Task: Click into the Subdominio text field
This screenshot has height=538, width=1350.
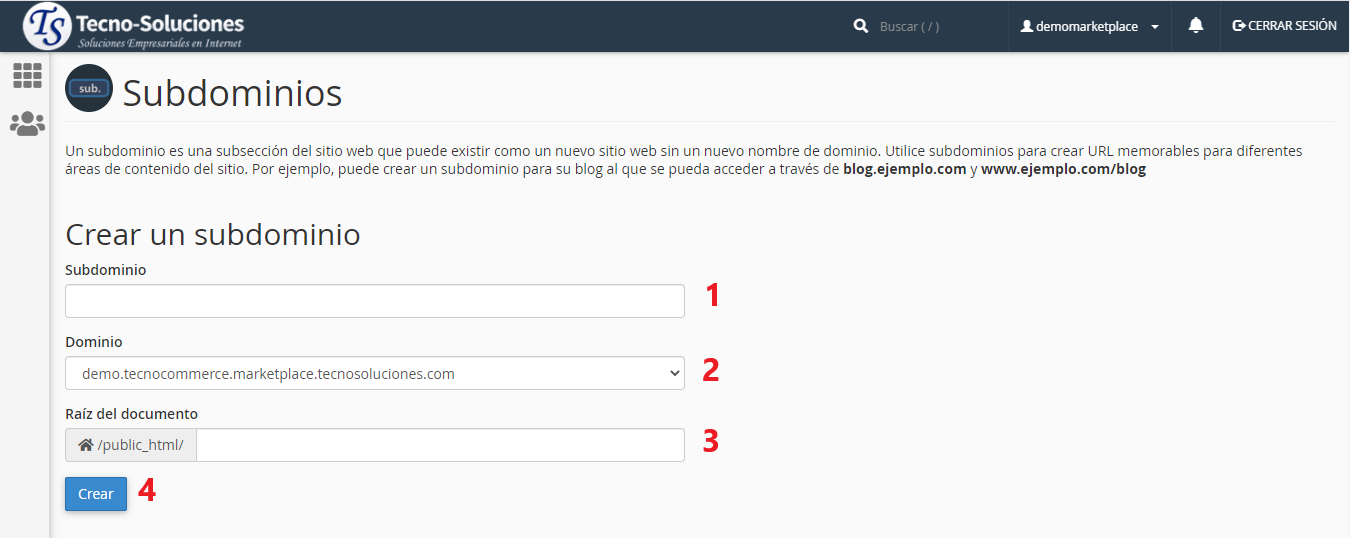Action: coord(375,301)
